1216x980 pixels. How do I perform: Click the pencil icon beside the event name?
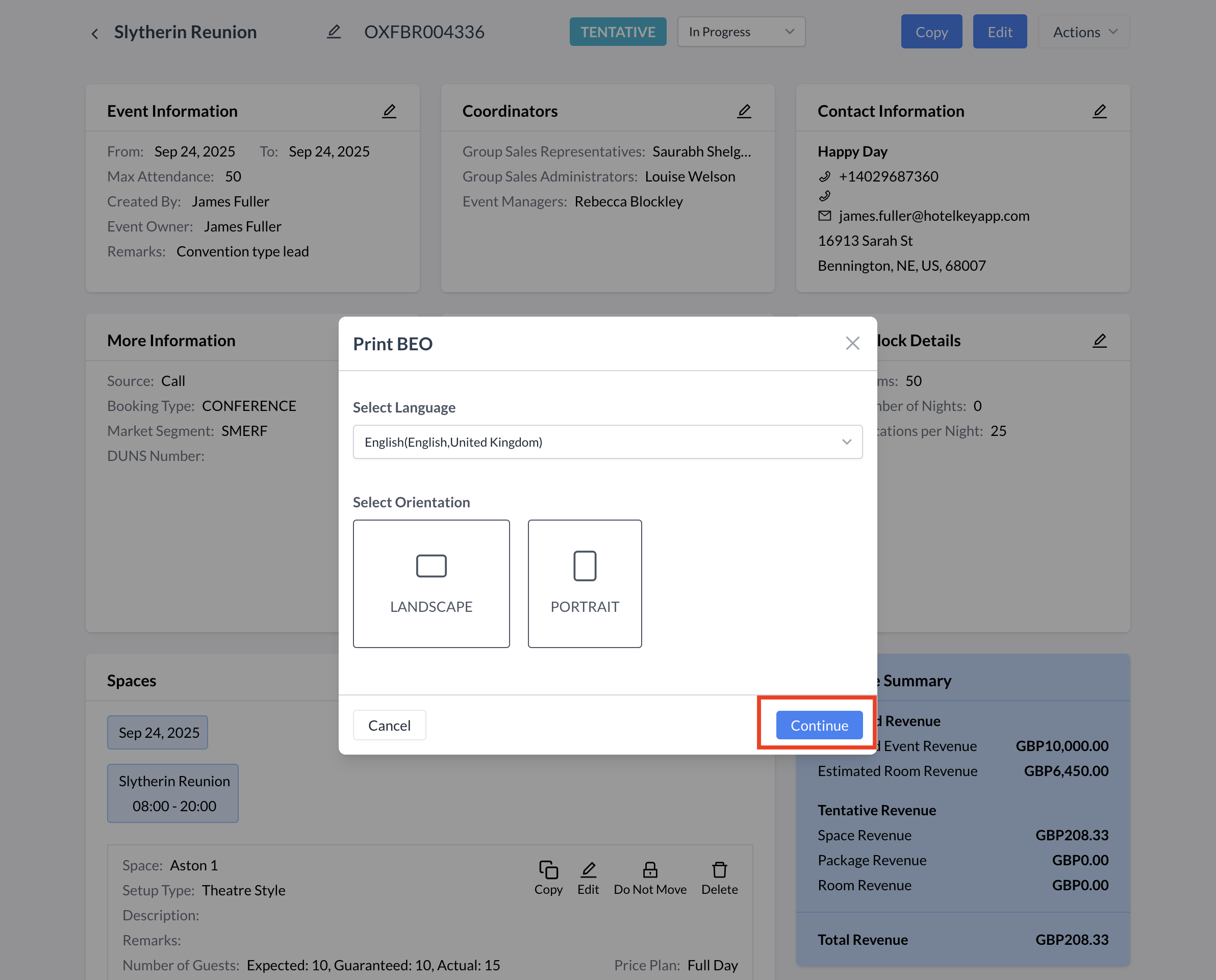point(334,32)
